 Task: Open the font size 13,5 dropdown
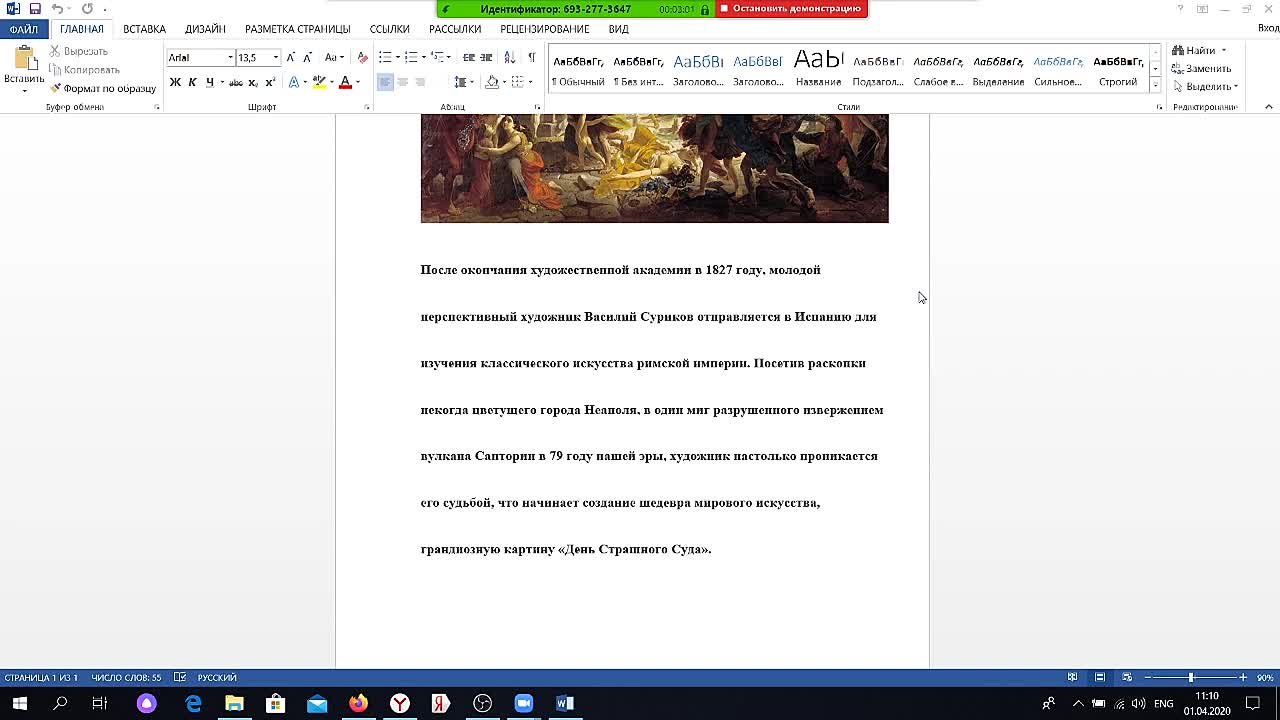[275, 58]
